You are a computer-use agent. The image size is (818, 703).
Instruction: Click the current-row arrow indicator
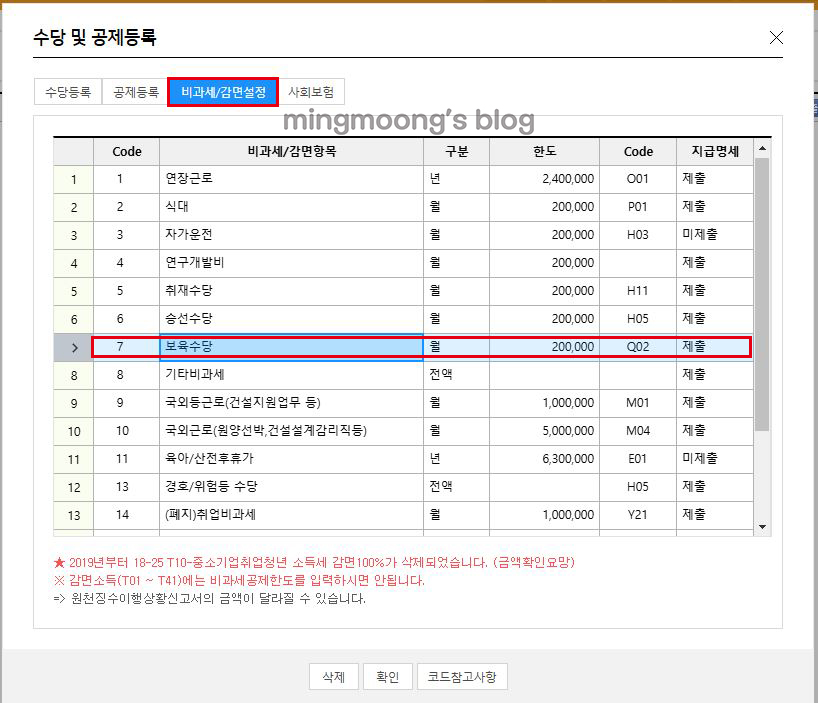pyautogui.click(x=74, y=347)
